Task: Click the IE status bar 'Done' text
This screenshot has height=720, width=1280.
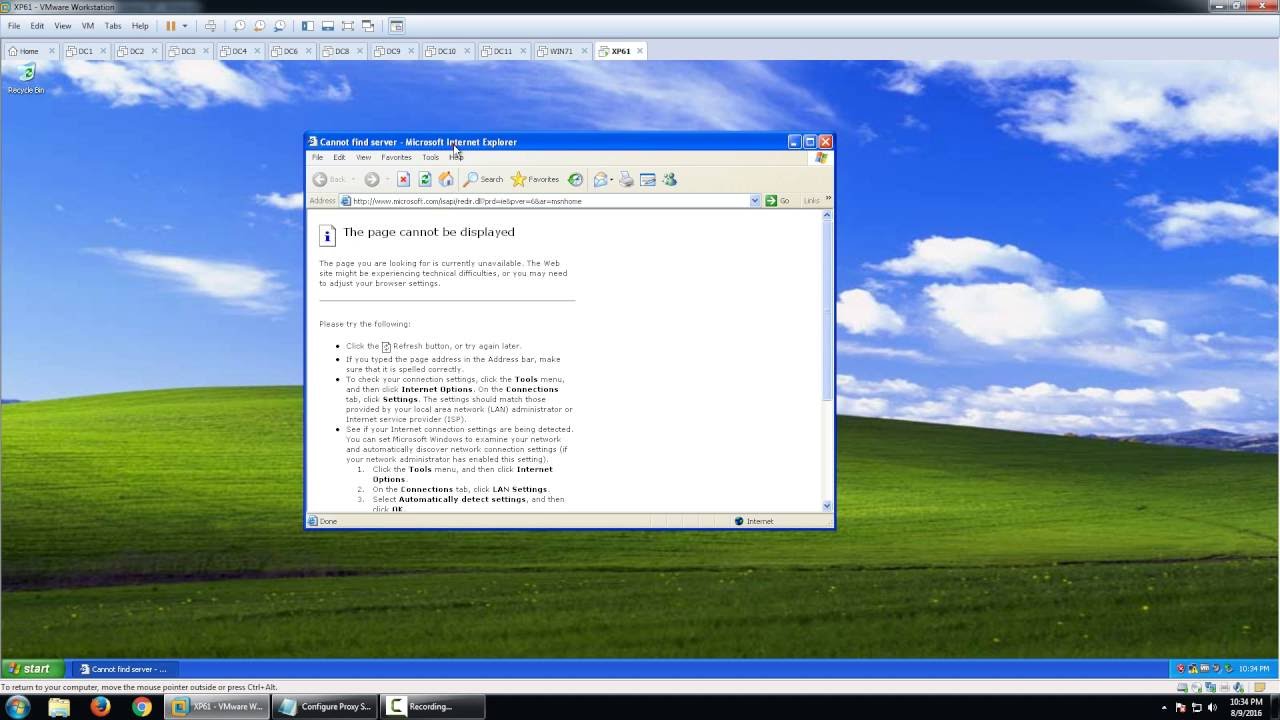Action: pyautogui.click(x=329, y=521)
